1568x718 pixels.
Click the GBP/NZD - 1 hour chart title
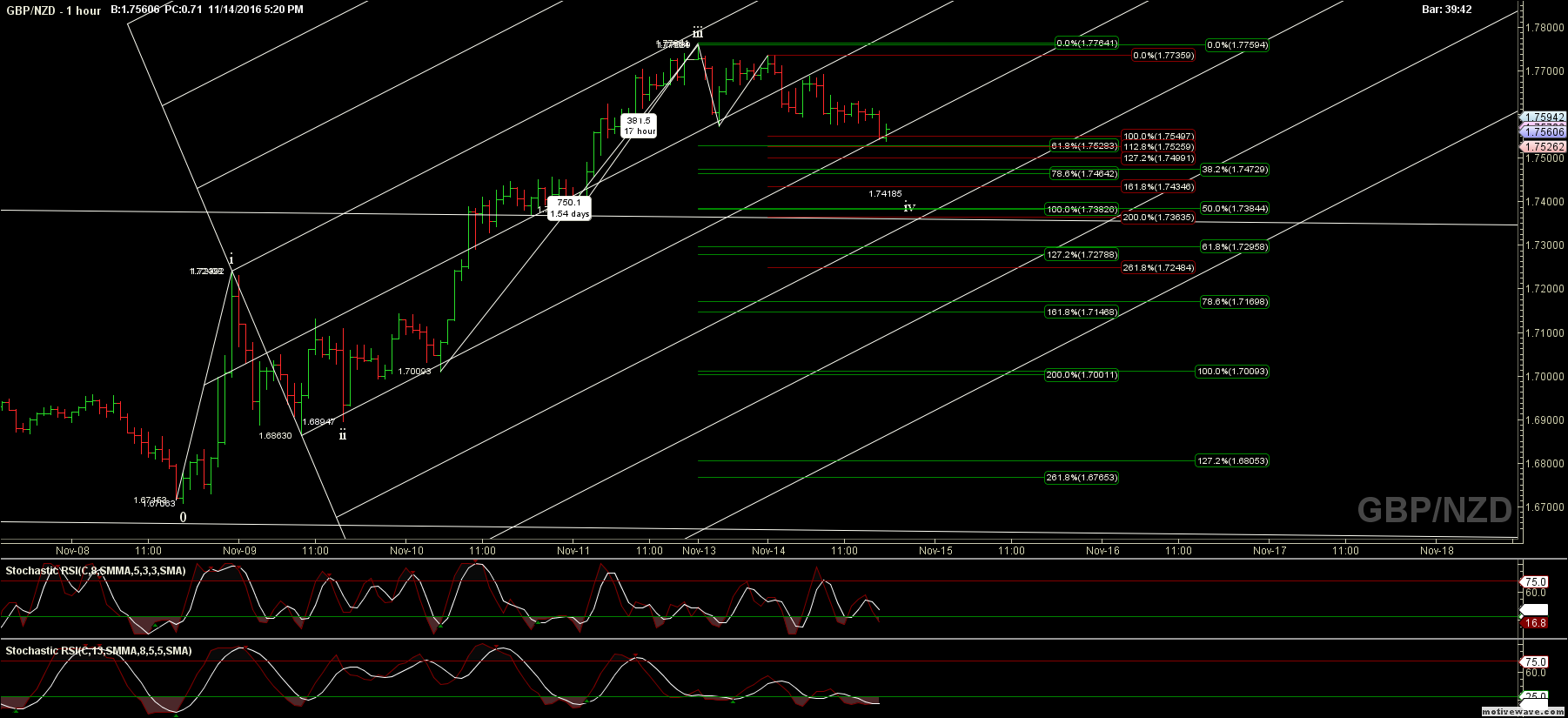coord(53,10)
